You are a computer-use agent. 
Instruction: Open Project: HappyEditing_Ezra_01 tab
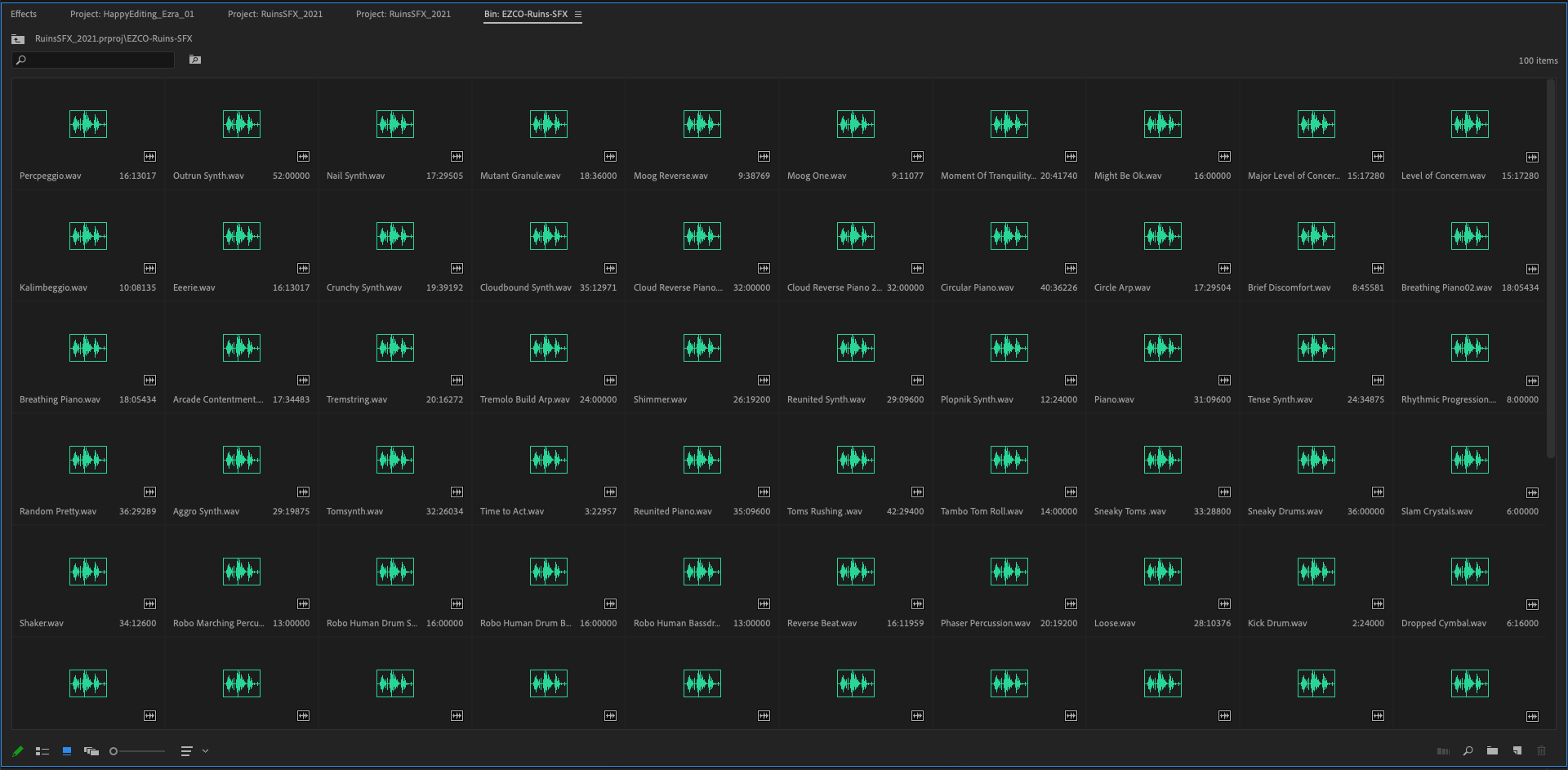pos(132,14)
